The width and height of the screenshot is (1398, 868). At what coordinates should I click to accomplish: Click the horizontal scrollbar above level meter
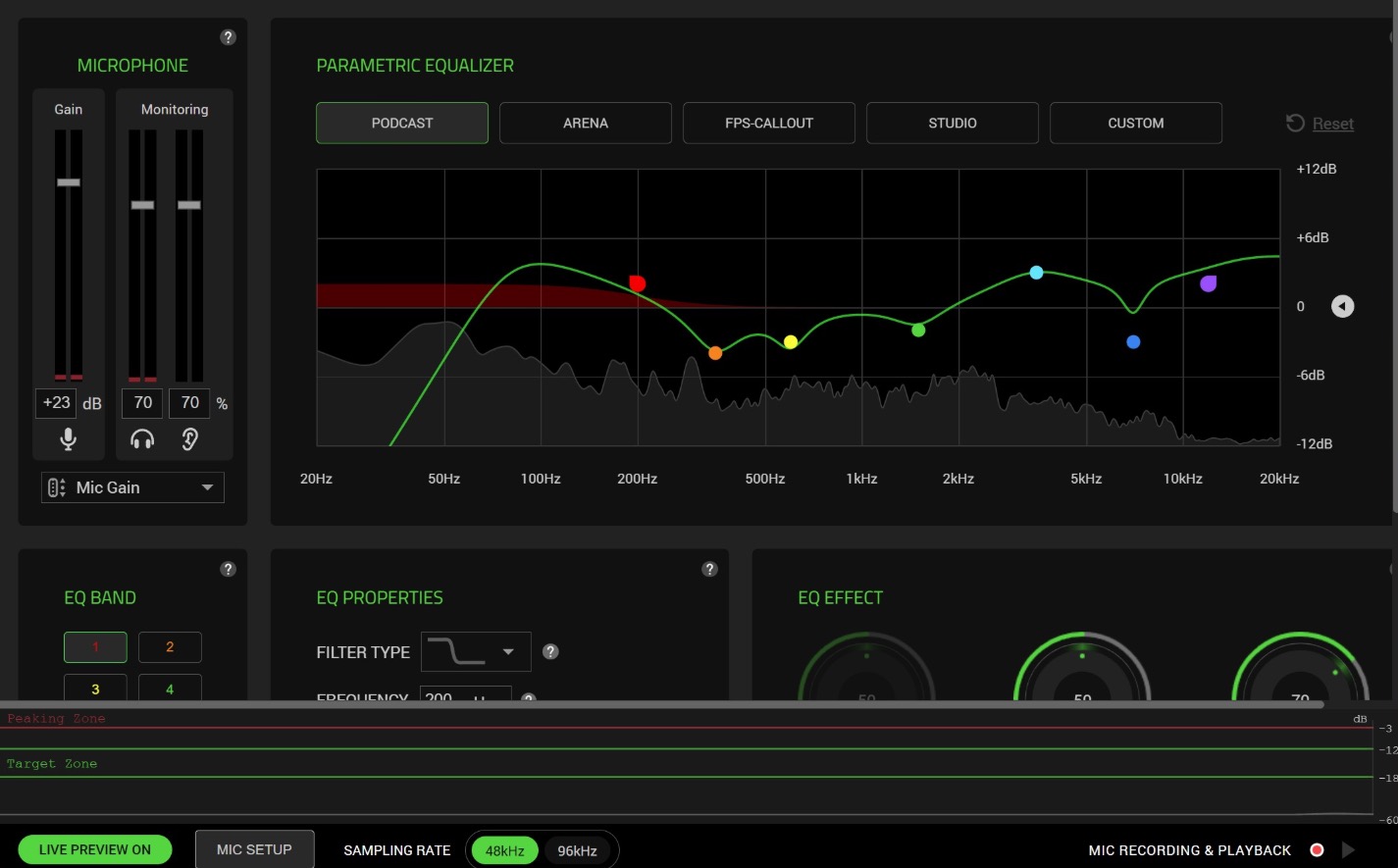tap(662, 704)
